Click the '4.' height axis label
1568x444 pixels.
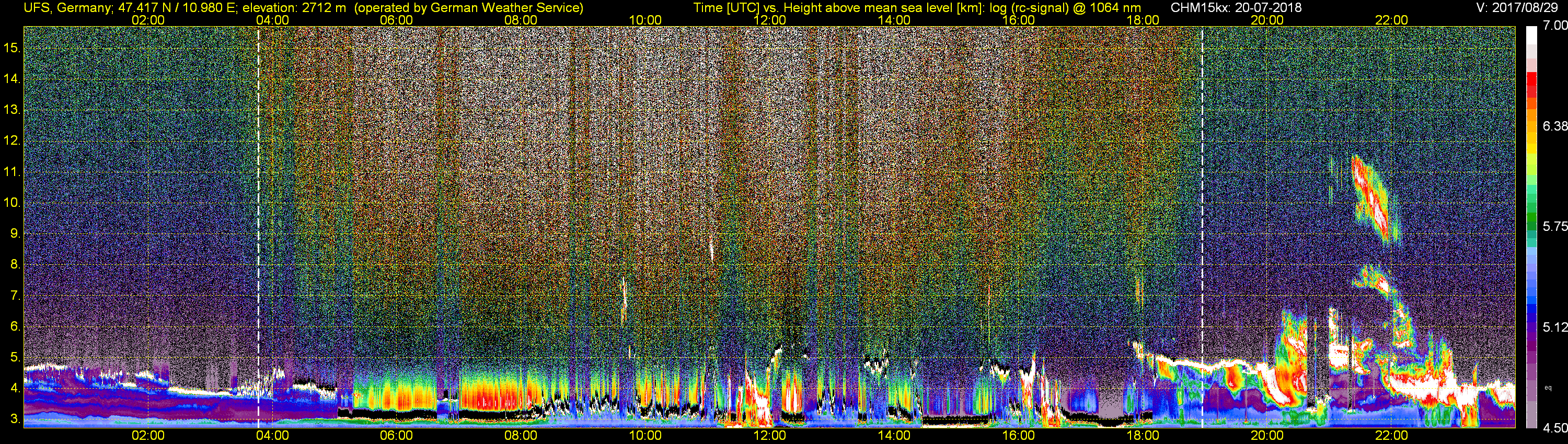[x=15, y=388]
